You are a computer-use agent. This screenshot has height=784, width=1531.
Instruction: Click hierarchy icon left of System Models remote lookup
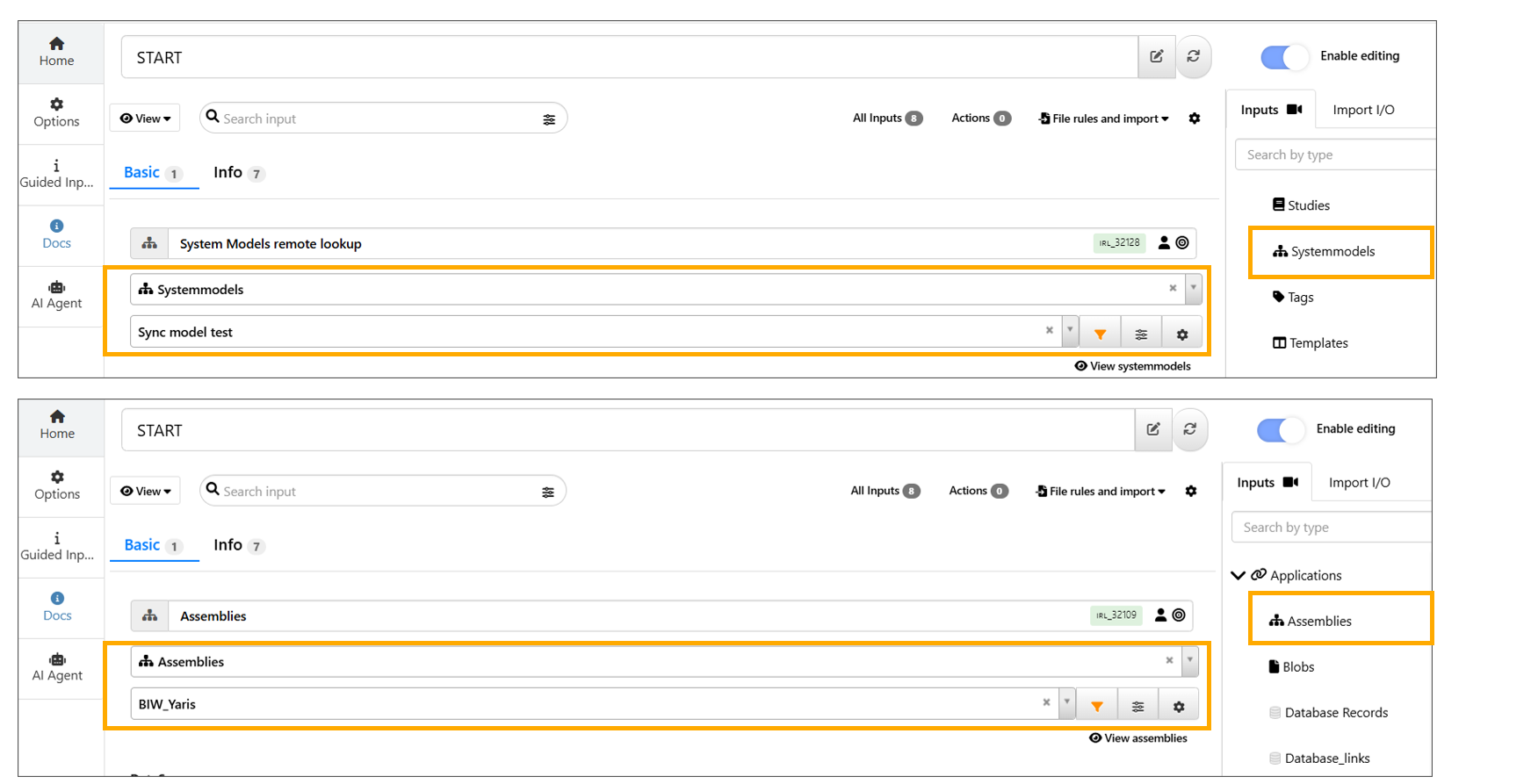tap(149, 243)
